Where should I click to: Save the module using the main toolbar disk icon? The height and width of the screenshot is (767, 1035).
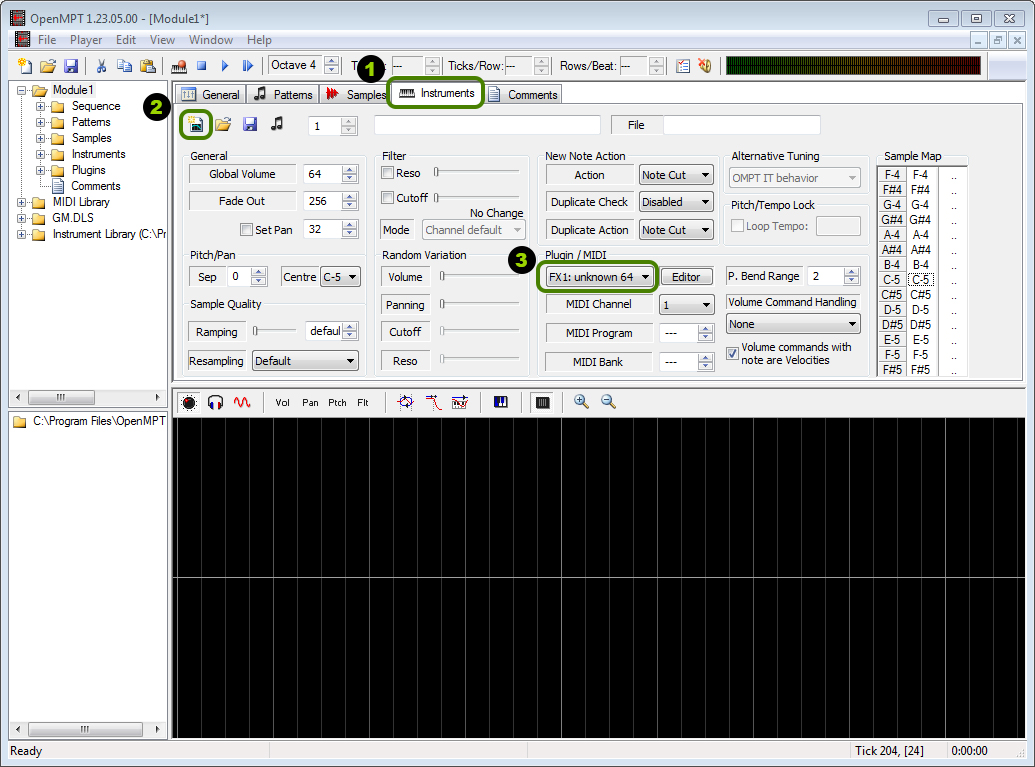[x=71, y=66]
